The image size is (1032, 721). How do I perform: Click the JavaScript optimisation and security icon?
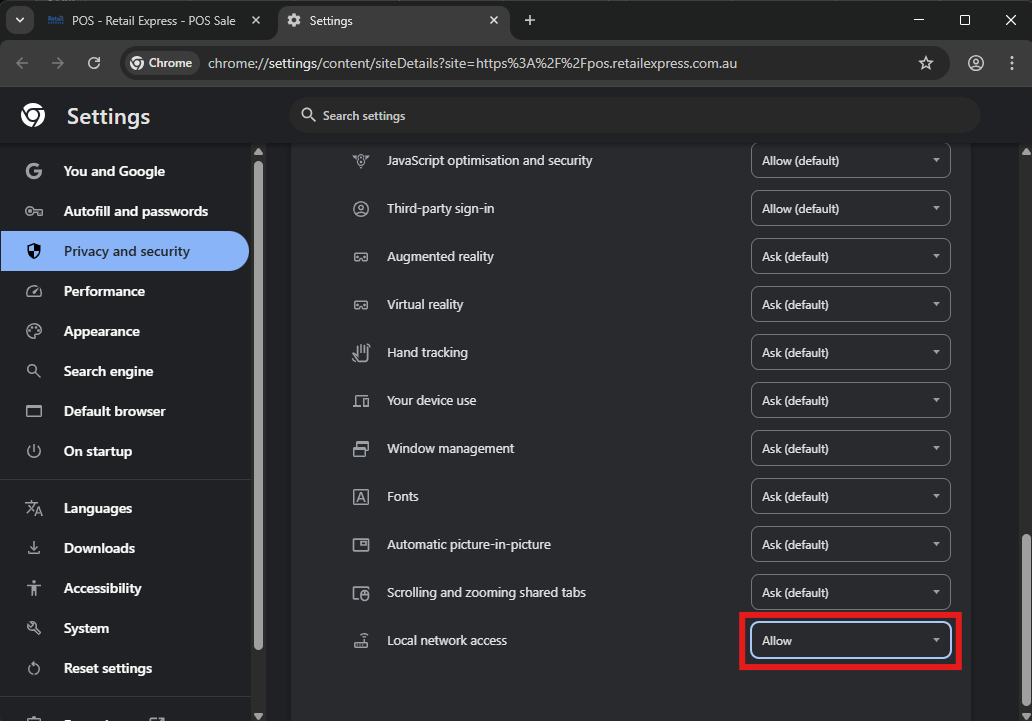click(361, 161)
